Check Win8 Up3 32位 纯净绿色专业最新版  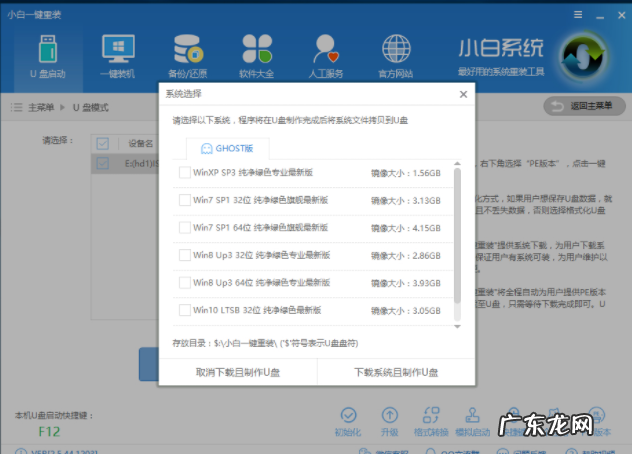[x=185, y=255]
